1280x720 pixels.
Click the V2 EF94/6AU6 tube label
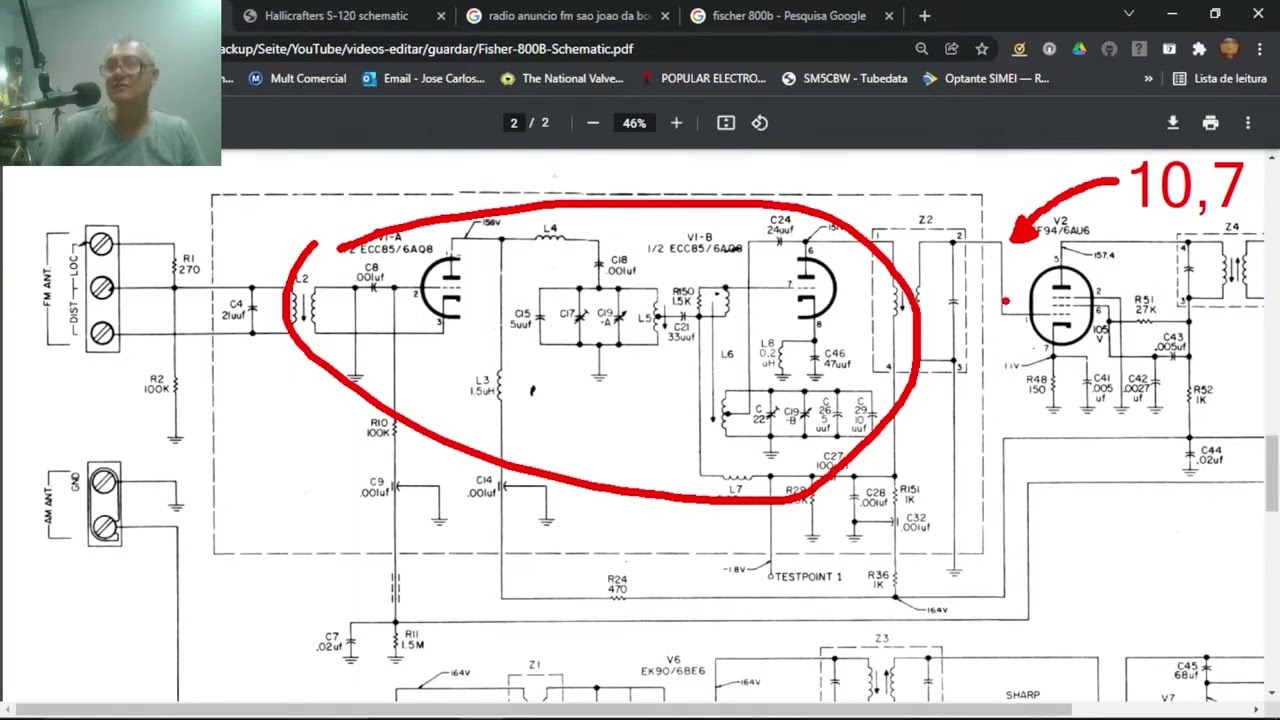[1062, 226]
